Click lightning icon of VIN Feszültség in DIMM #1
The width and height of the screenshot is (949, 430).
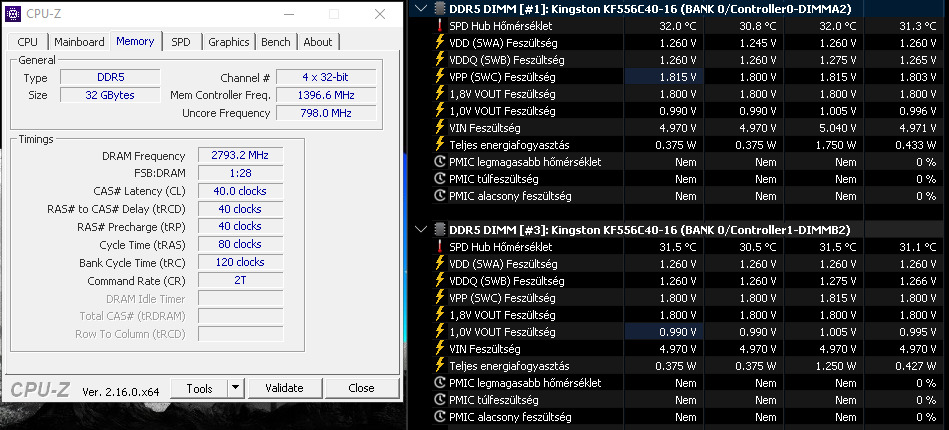[x=440, y=127]
